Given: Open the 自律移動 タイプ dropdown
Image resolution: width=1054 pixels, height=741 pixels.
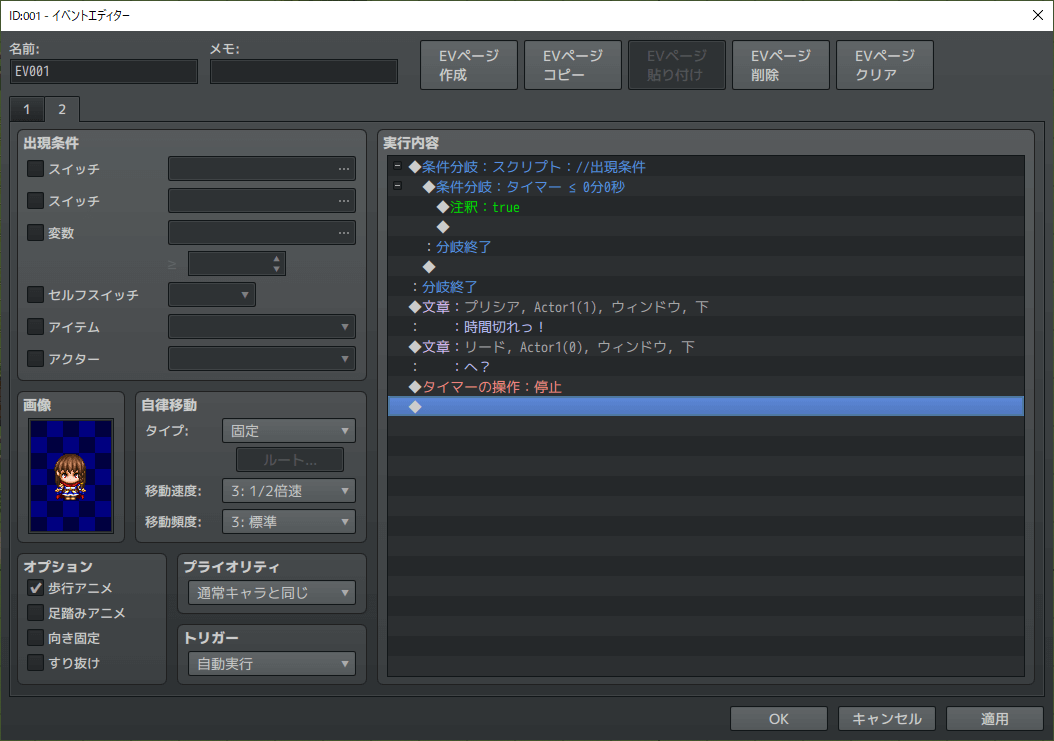Looking at the screenshot, I should (x=289, y=431).
